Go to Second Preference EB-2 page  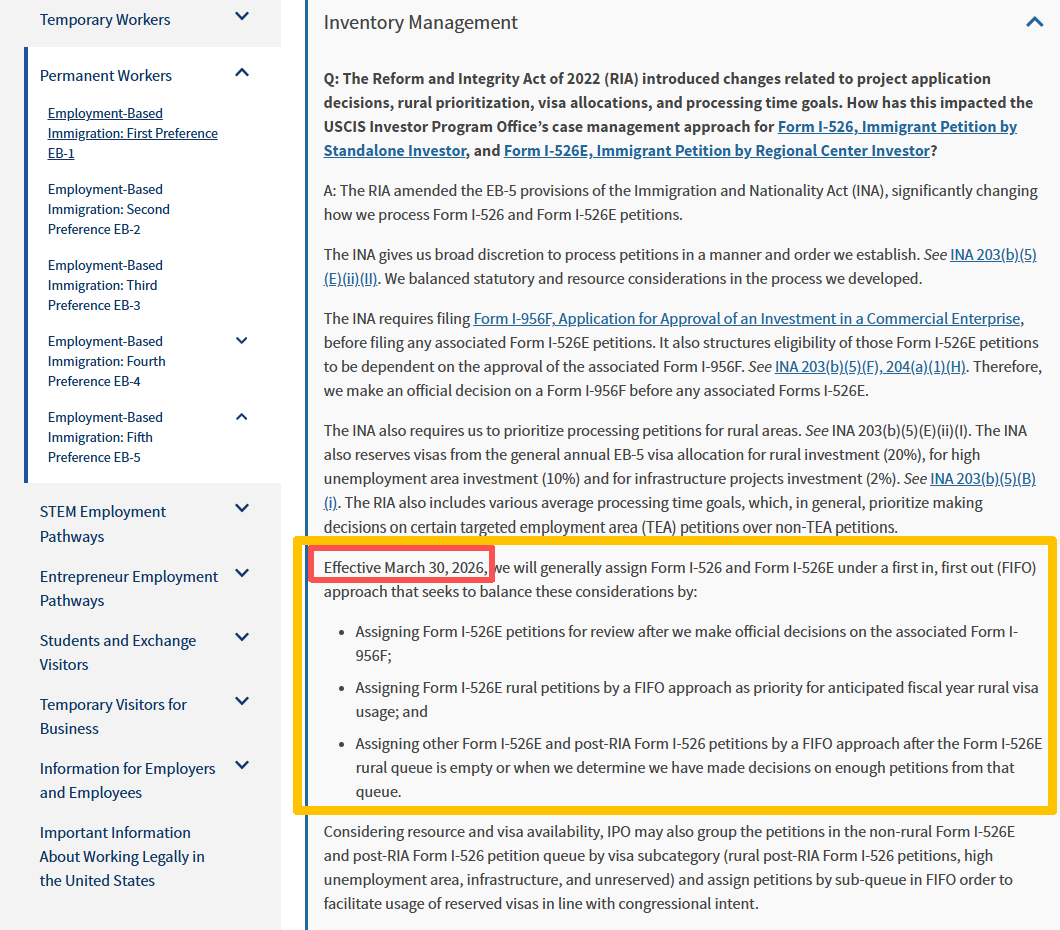coord(108,209)
